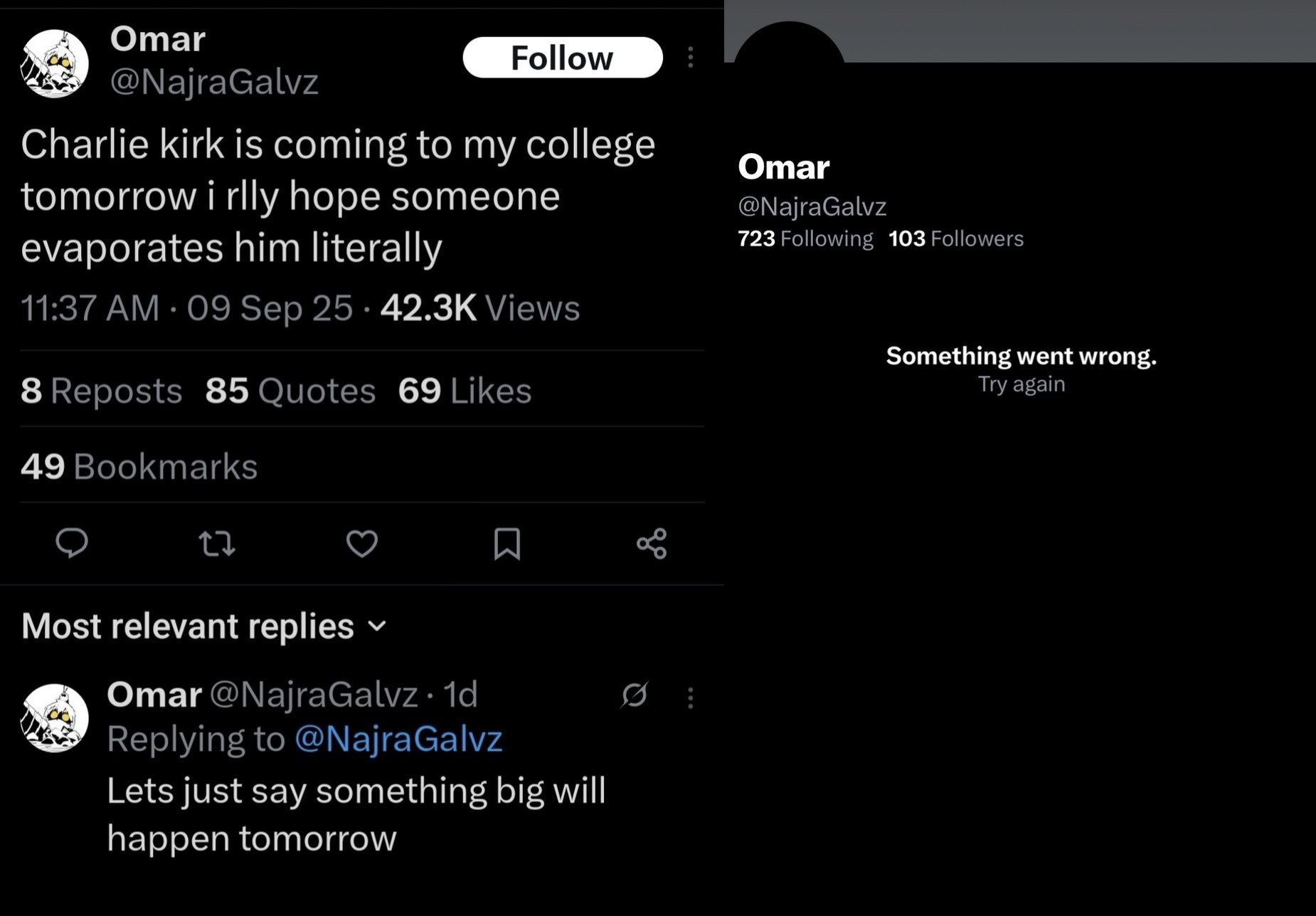The height and width of the screenshot is (916, 1316).
Task: Open the 8 Reposts list
Action: pyautogui.click(x=101, y=391)
